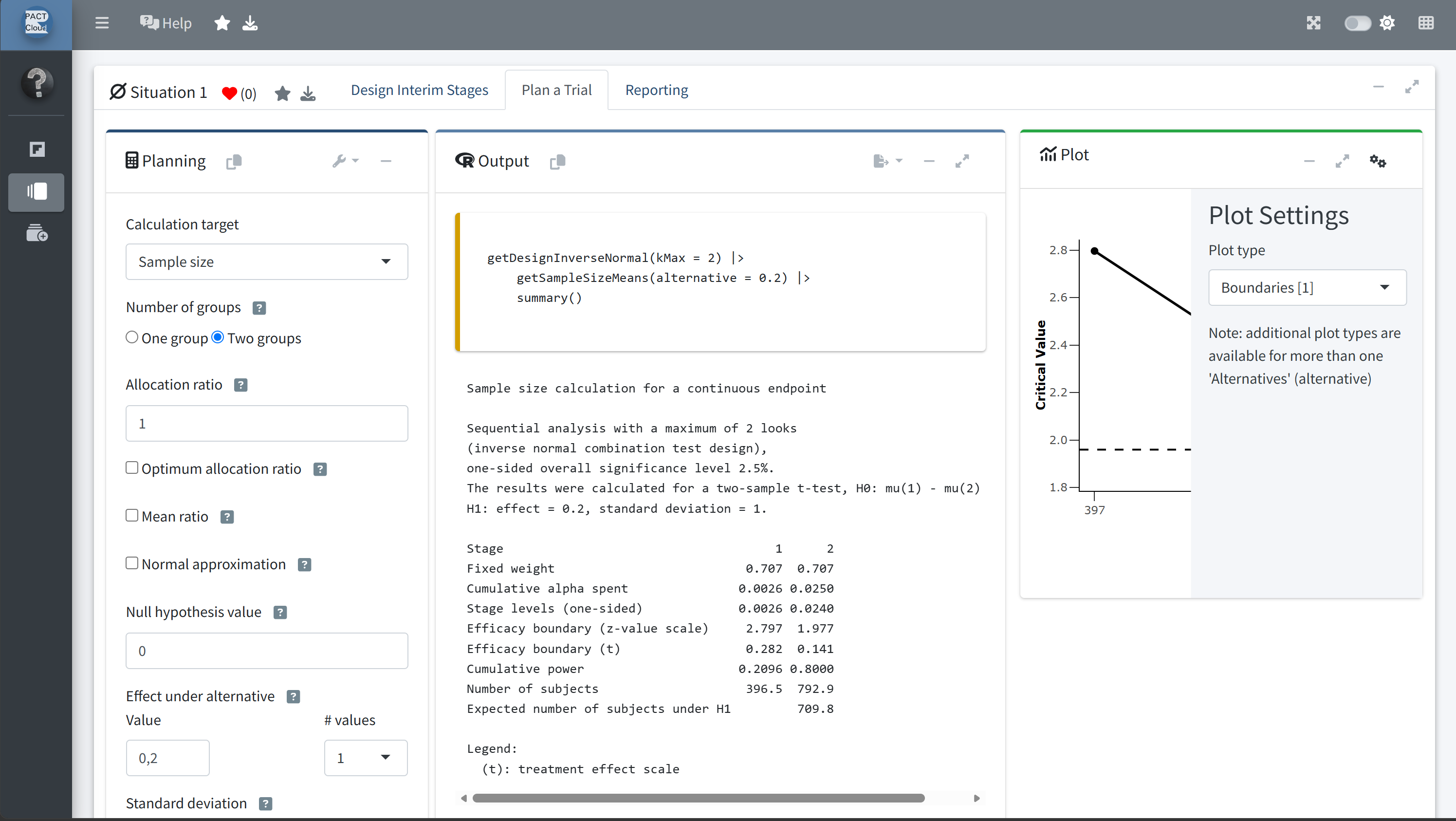The image size is (1456, 821).
Task: Click the top bar download icon
Action: pos(250,23)
